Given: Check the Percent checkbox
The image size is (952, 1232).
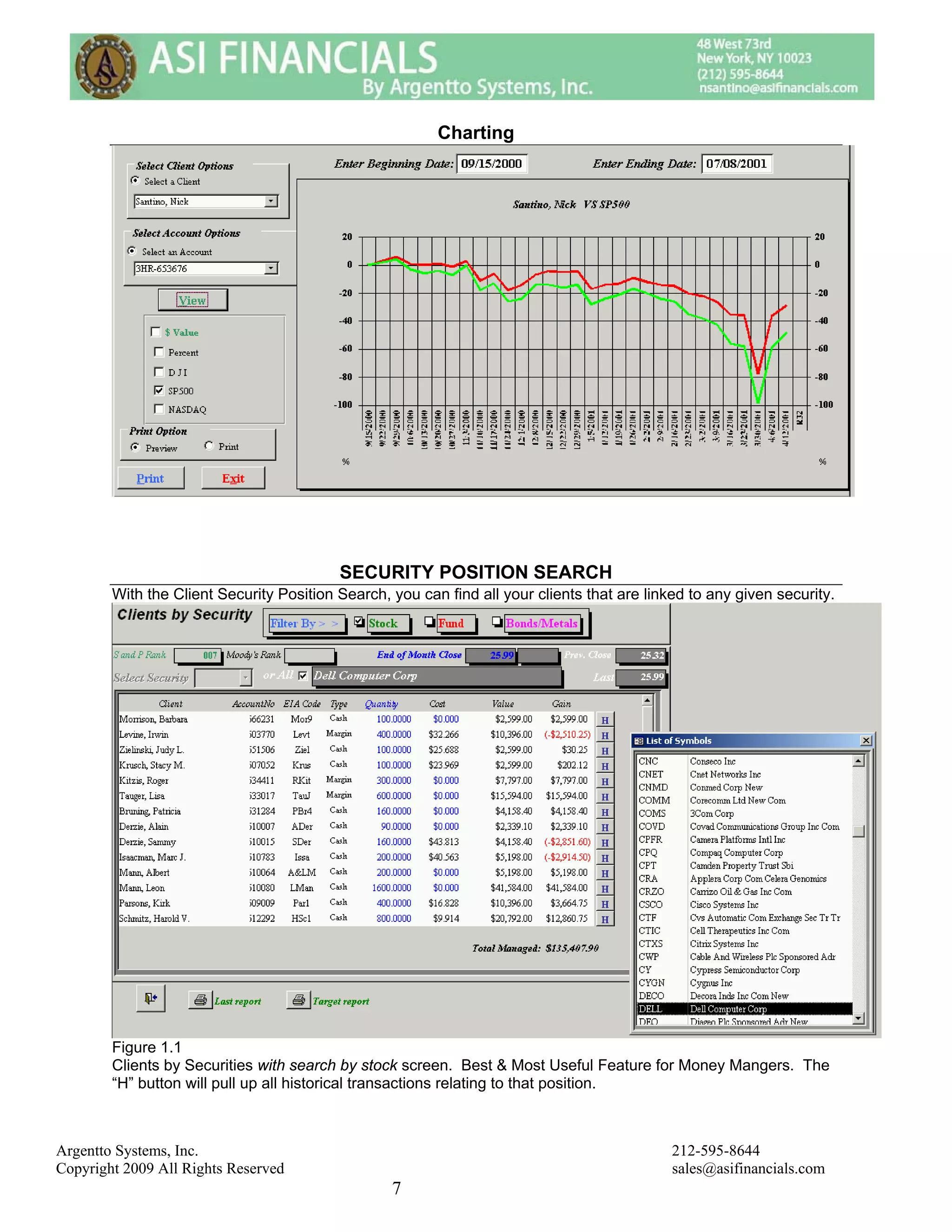Looking at the screenshot, I should [159, 352].
